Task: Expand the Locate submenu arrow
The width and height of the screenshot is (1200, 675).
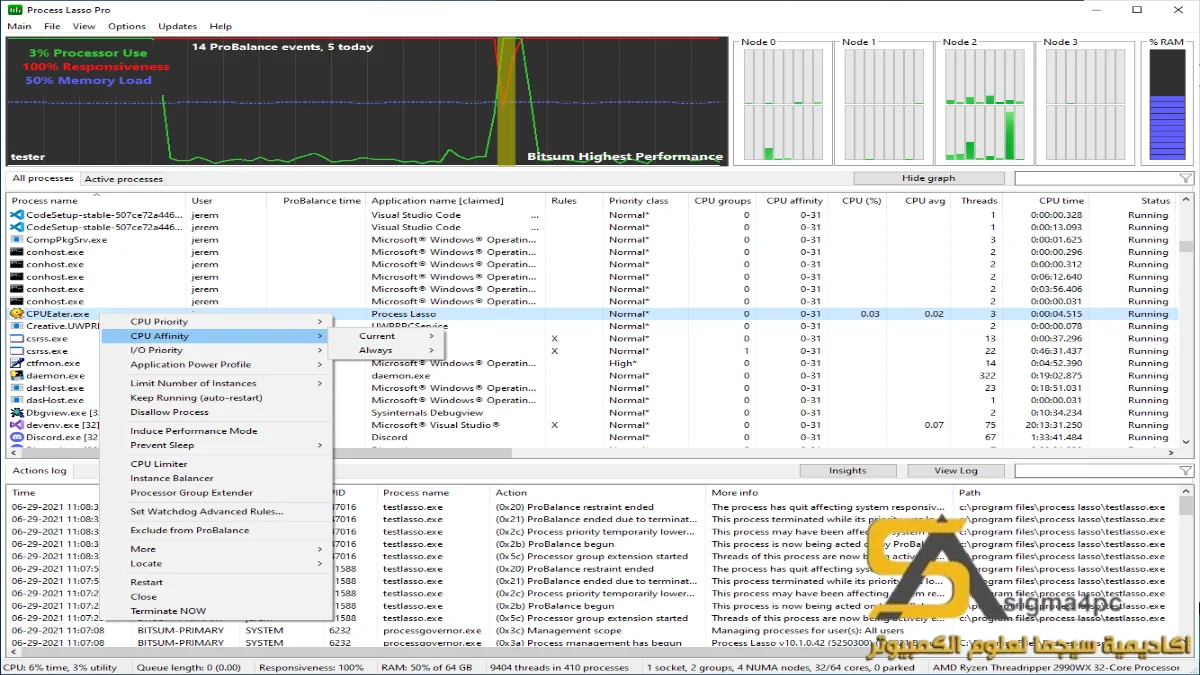Action: (320, 564)
